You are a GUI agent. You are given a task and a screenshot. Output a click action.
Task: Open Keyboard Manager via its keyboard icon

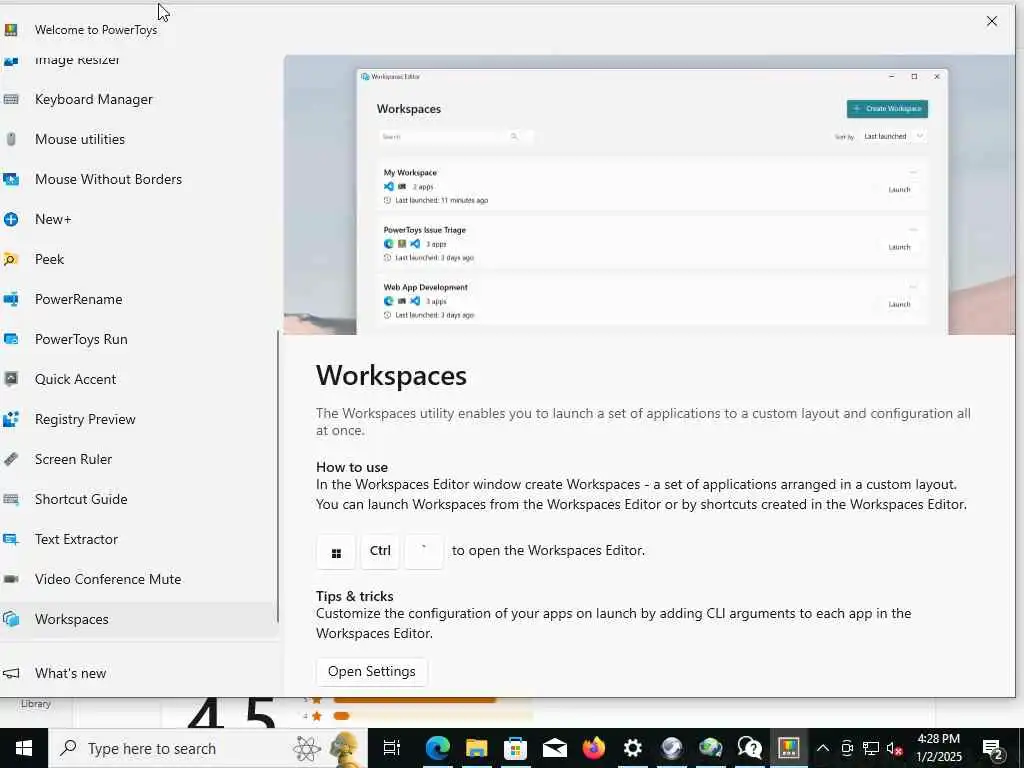pyautogui.click(x=11, y=99)
